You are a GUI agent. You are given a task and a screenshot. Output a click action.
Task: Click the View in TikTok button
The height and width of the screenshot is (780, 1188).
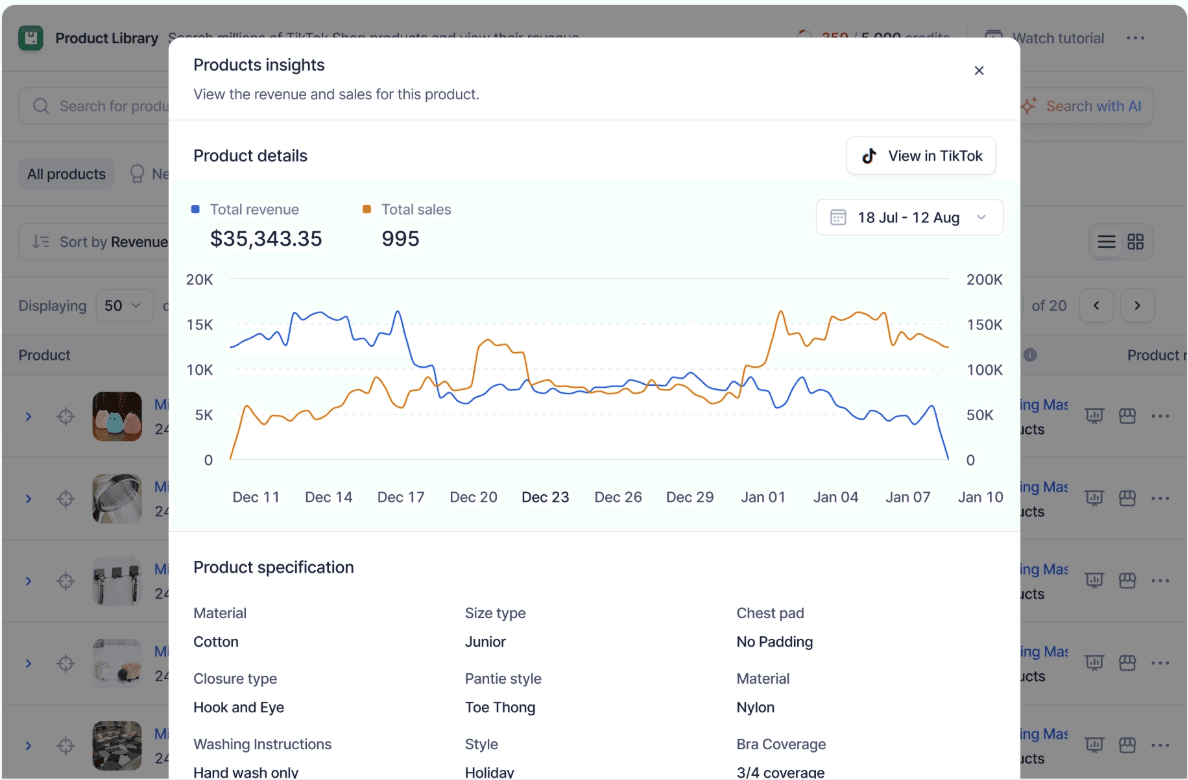pyautogui.click(x=921, y=156)
